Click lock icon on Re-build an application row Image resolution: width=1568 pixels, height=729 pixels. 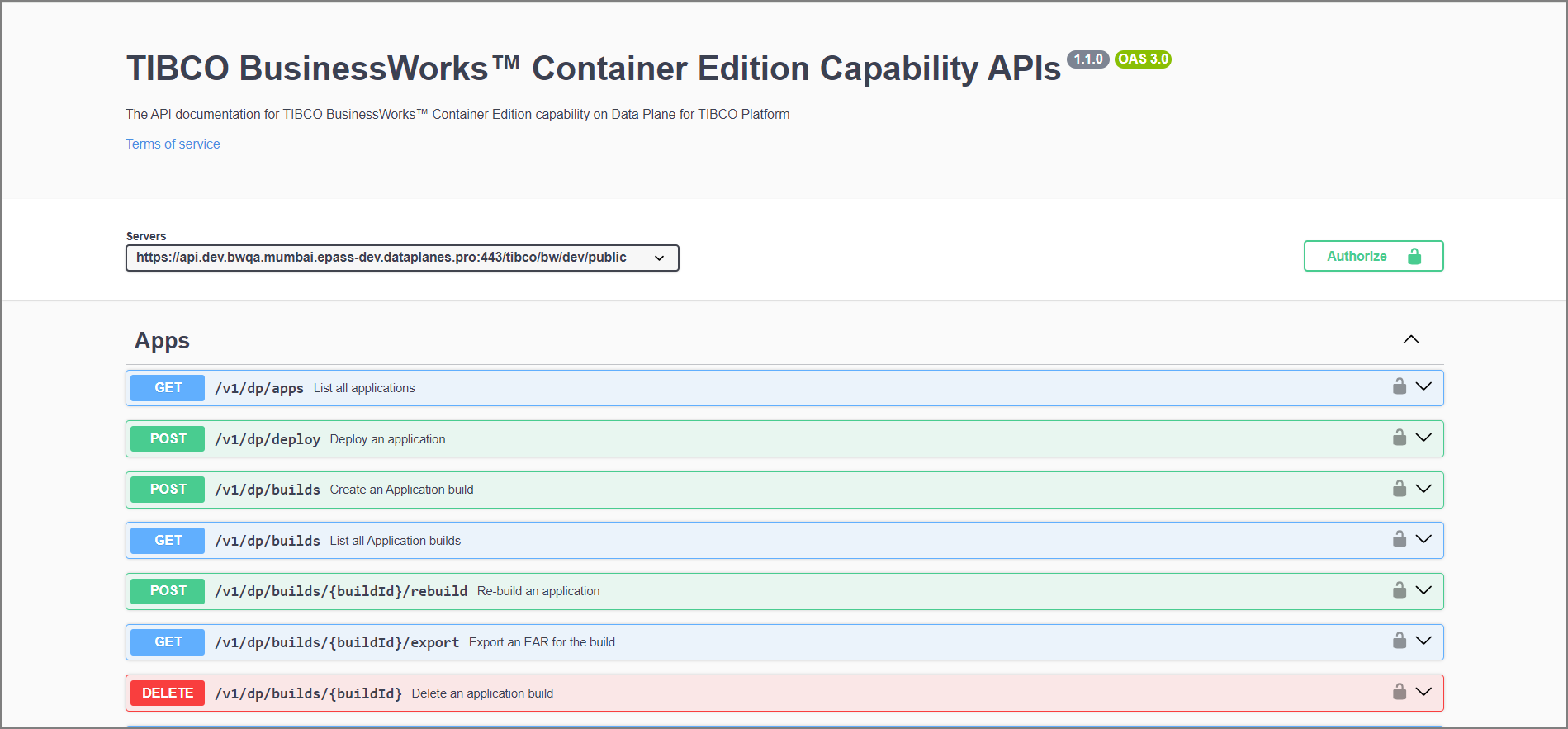(1400, 590)
